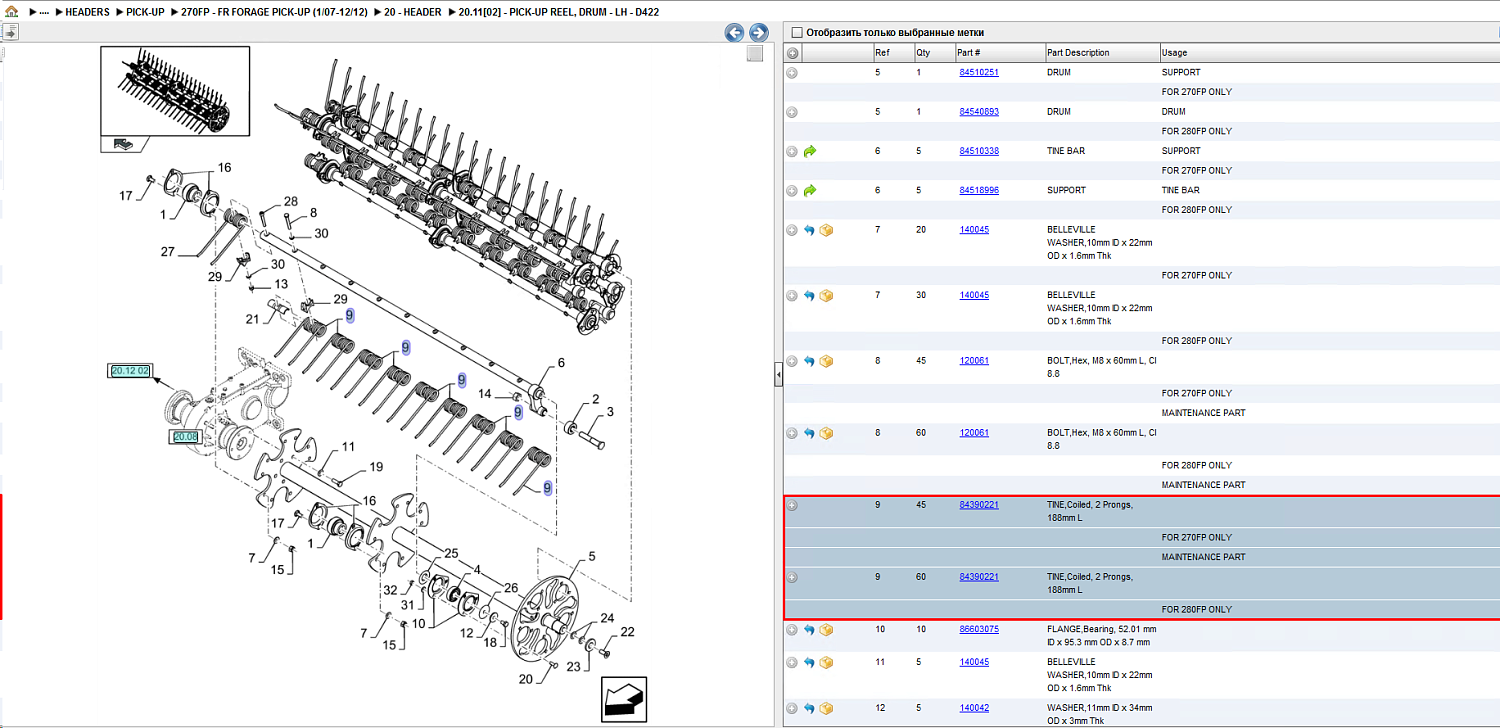Click the green arrow in the 84510338 row

(810, 151)
